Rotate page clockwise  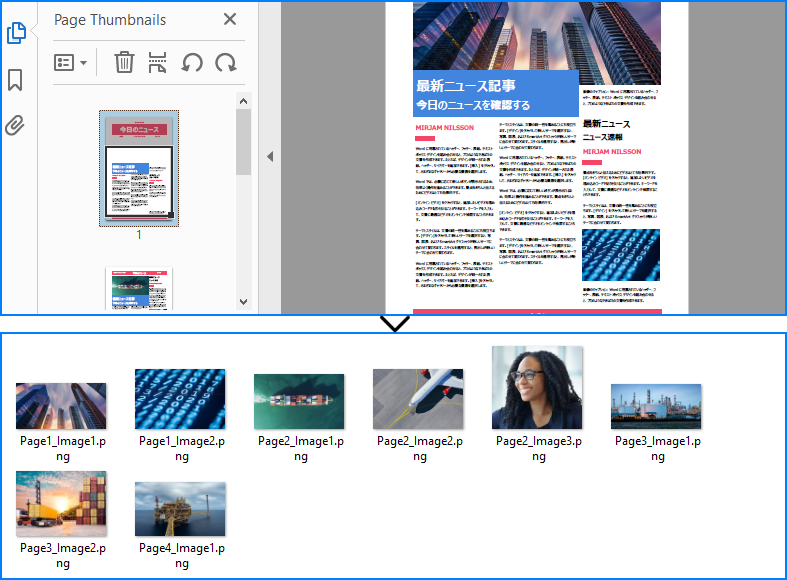click(226, 62)
